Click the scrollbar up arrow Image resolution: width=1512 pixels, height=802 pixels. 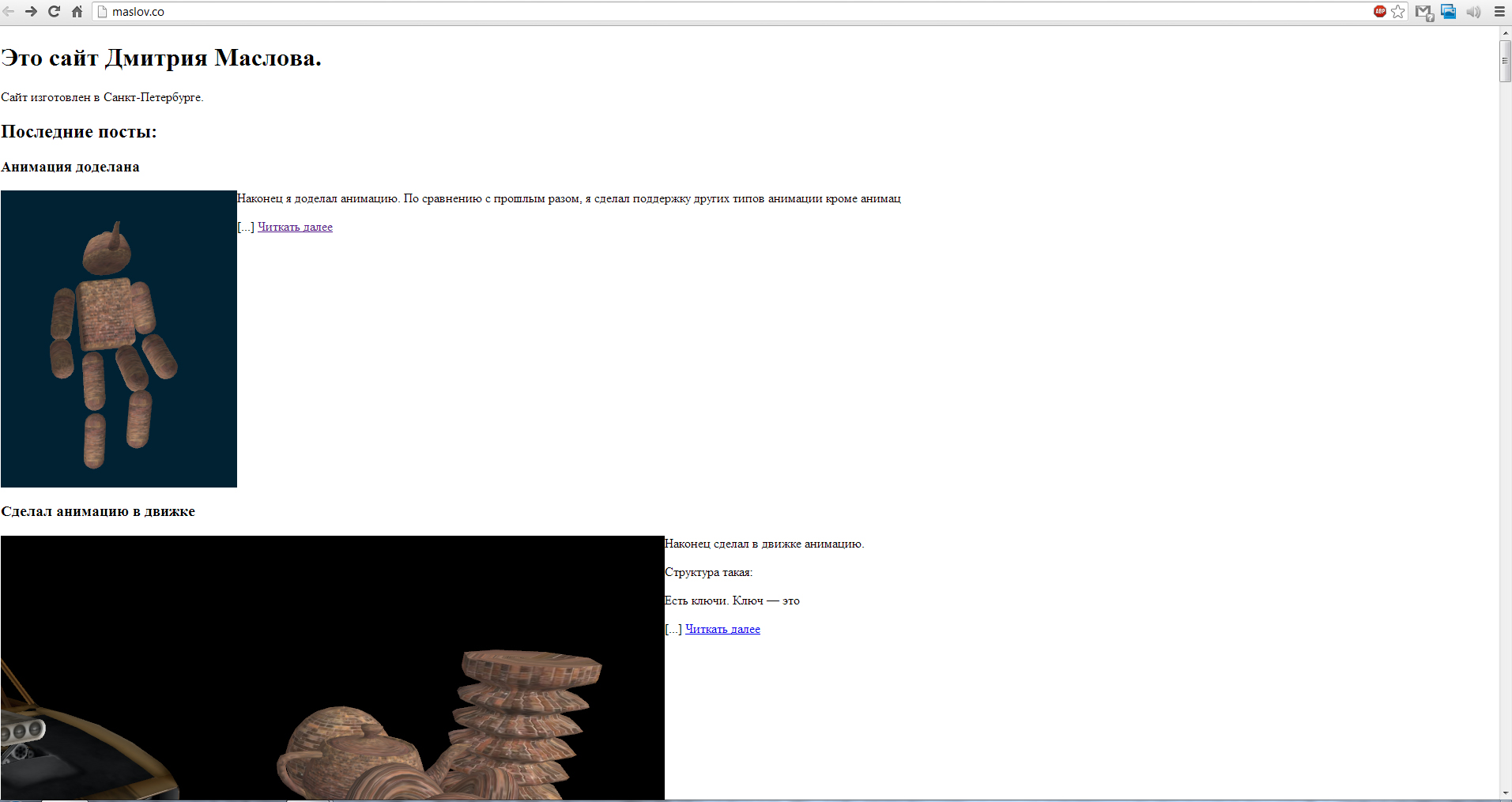1506,32
